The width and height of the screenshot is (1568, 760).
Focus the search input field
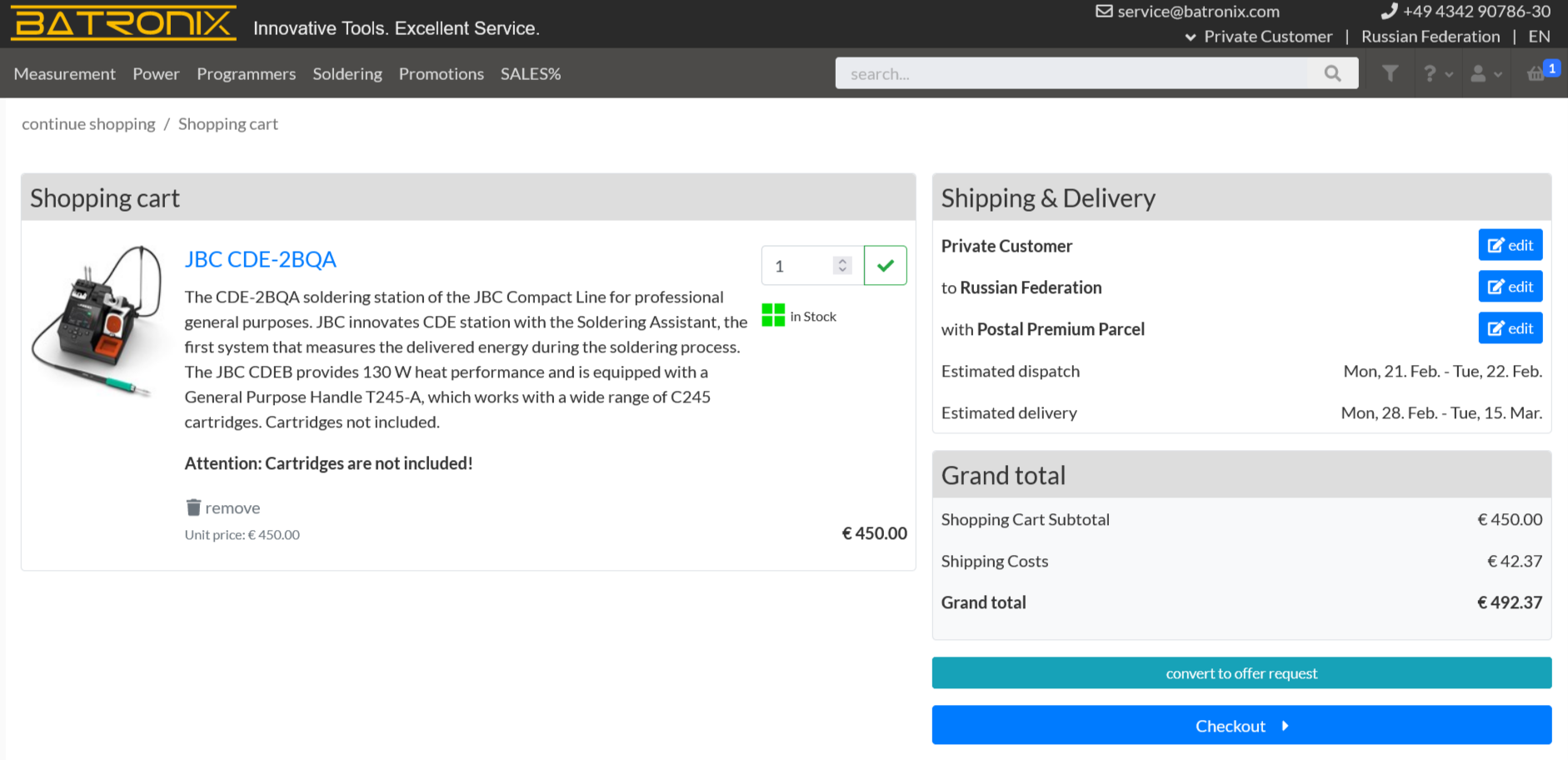click(x=1072, y=73)
